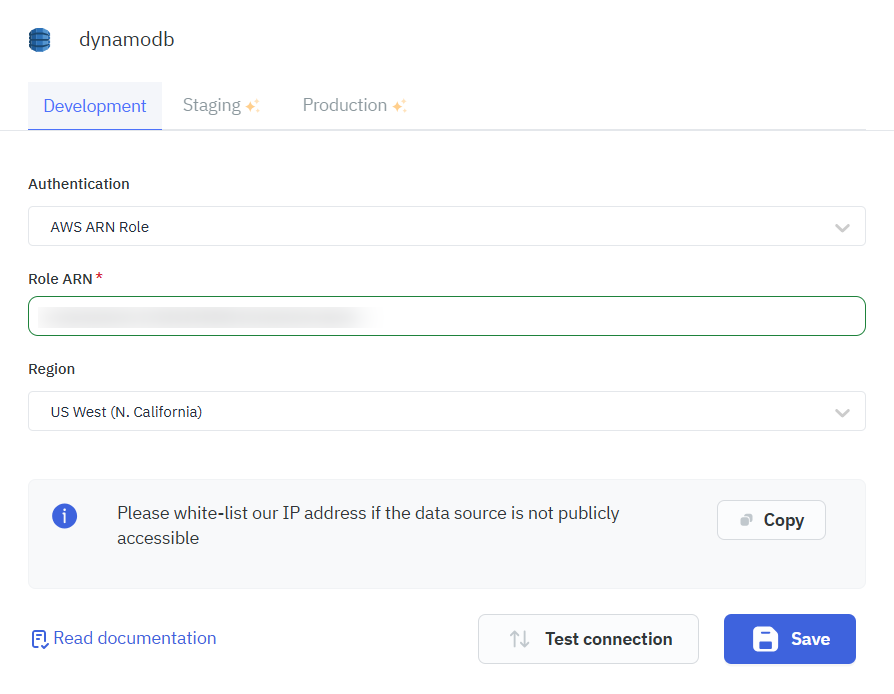Click the floppy disk icon in Save
The image size is (894, 694).
[x=765, y=639]
